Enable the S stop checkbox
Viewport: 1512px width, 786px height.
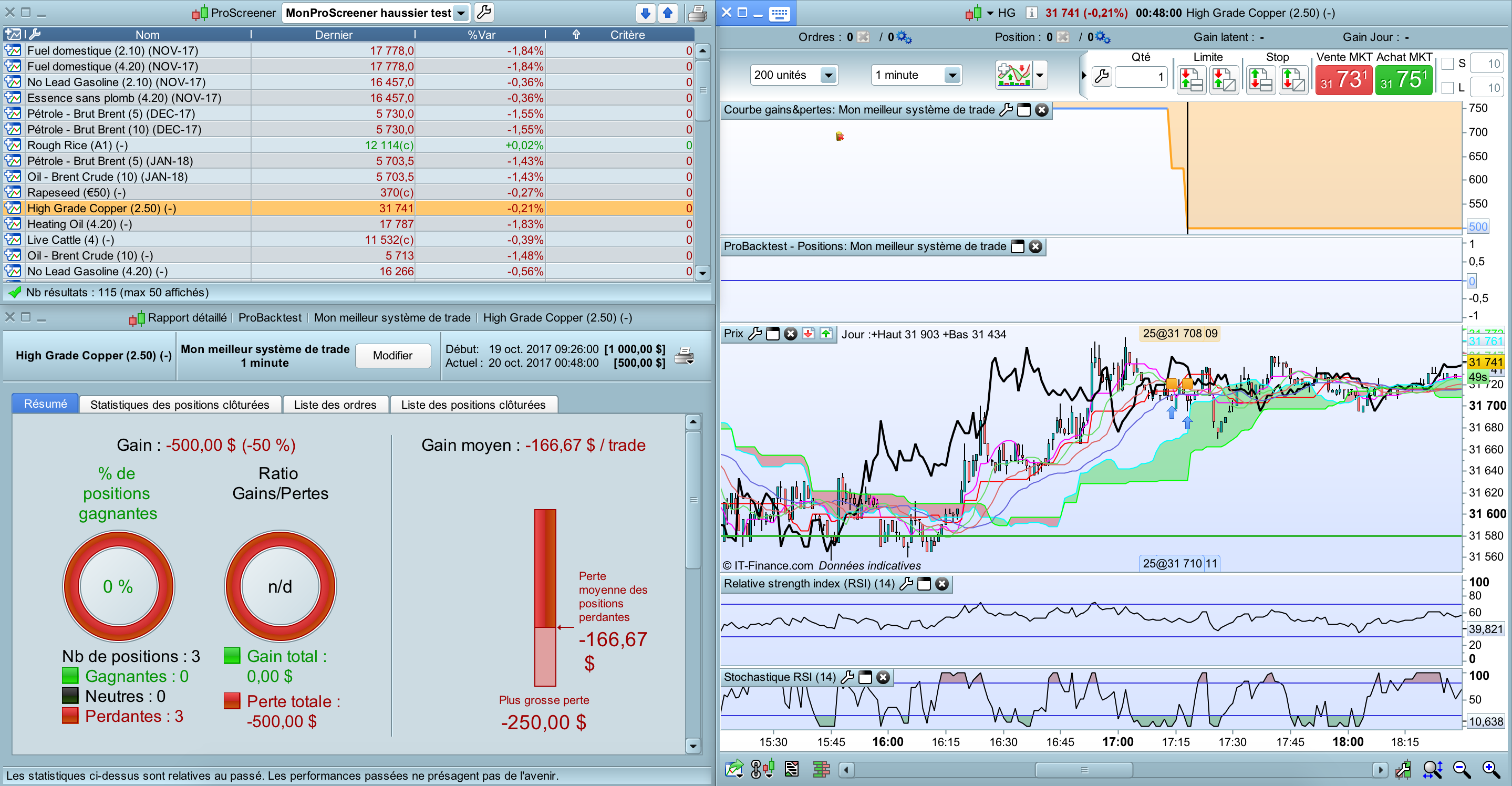click(x=1447, y=64)
